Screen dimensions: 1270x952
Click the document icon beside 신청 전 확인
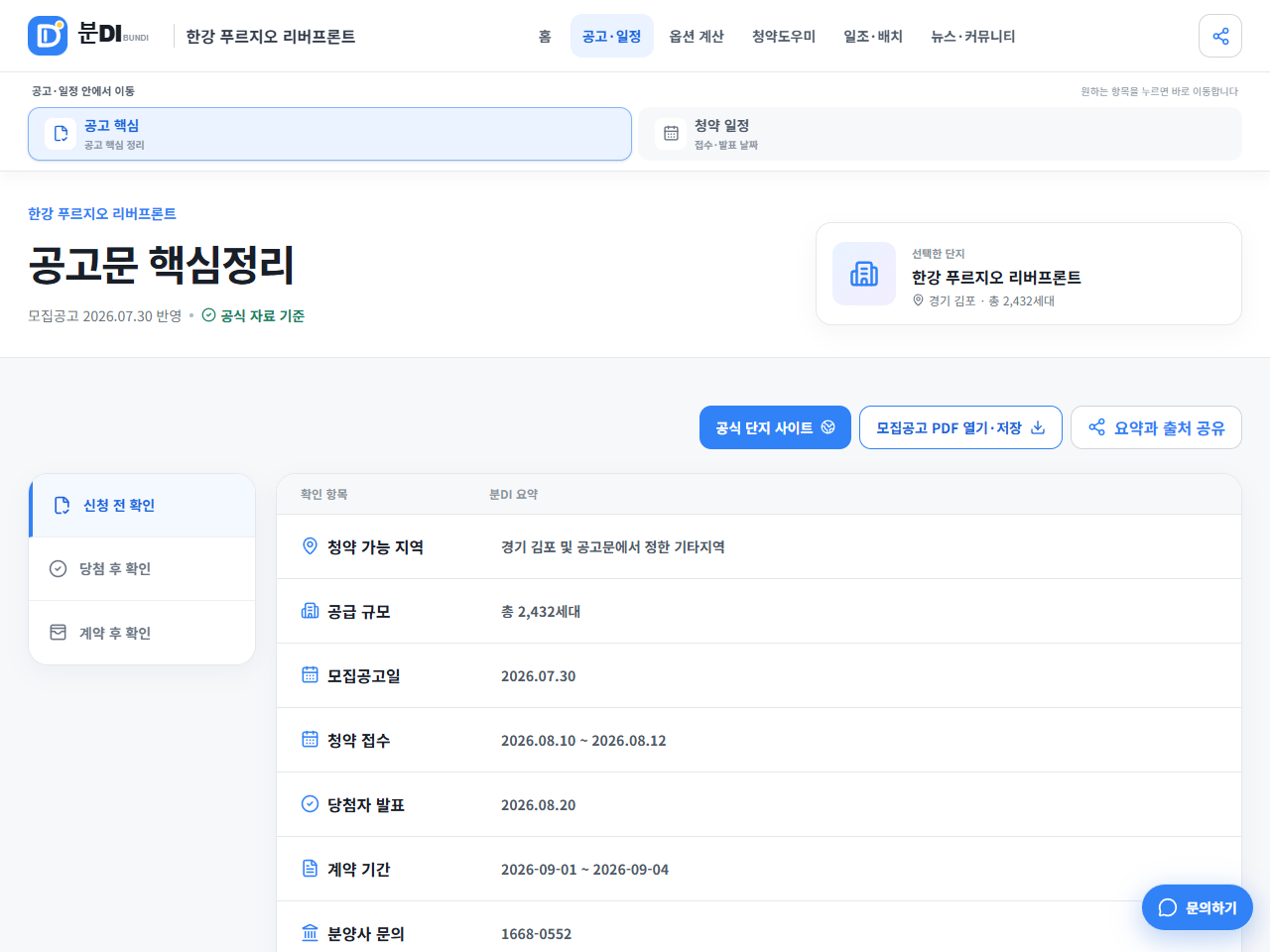click(62, 505)
